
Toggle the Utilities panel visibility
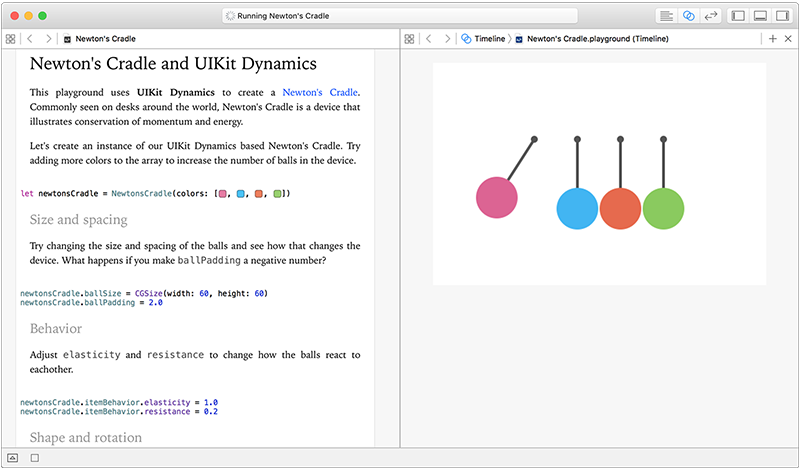782,16
